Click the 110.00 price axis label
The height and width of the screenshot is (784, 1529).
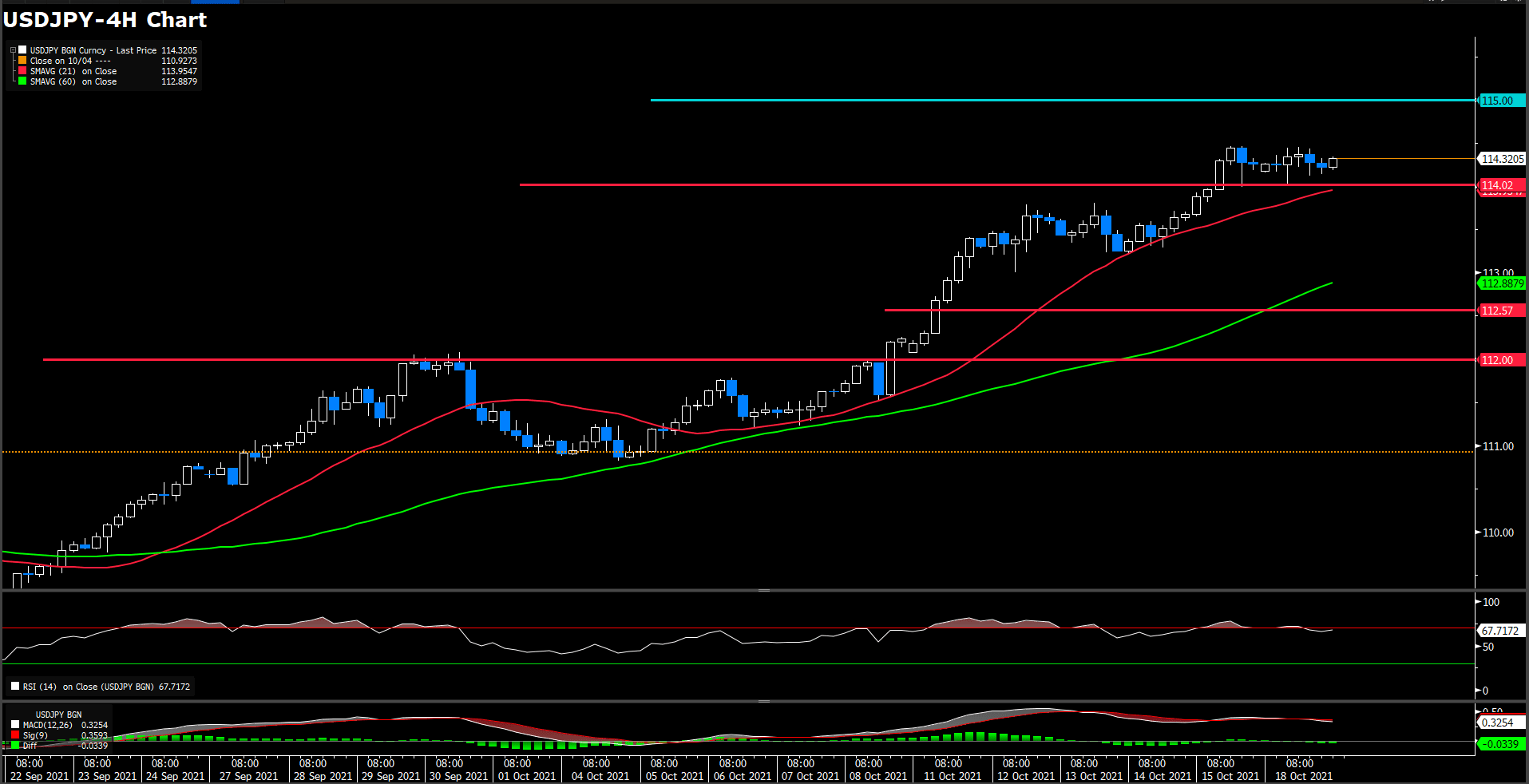point(1498,533)
